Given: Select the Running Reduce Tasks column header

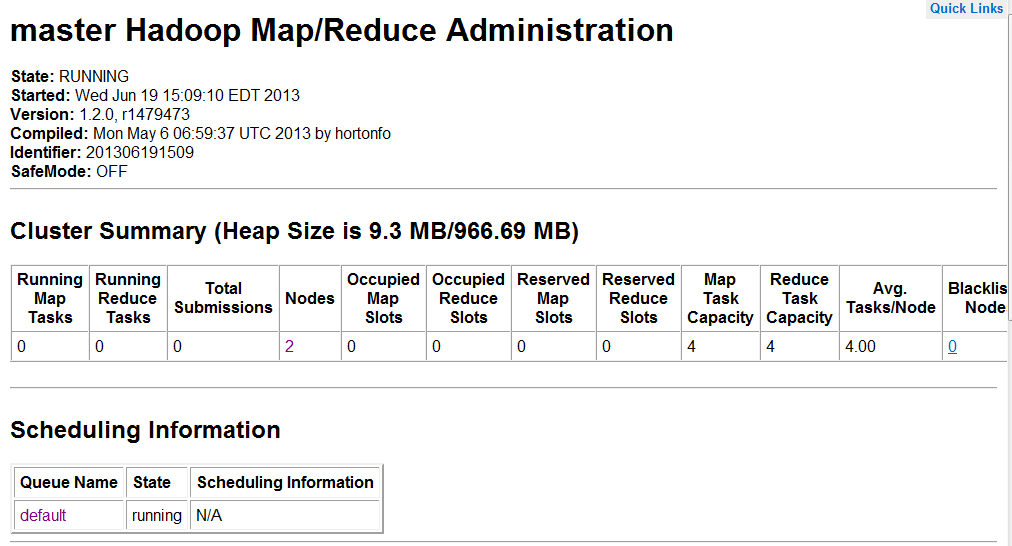Looking at the screenshot, I should [128, 298].
